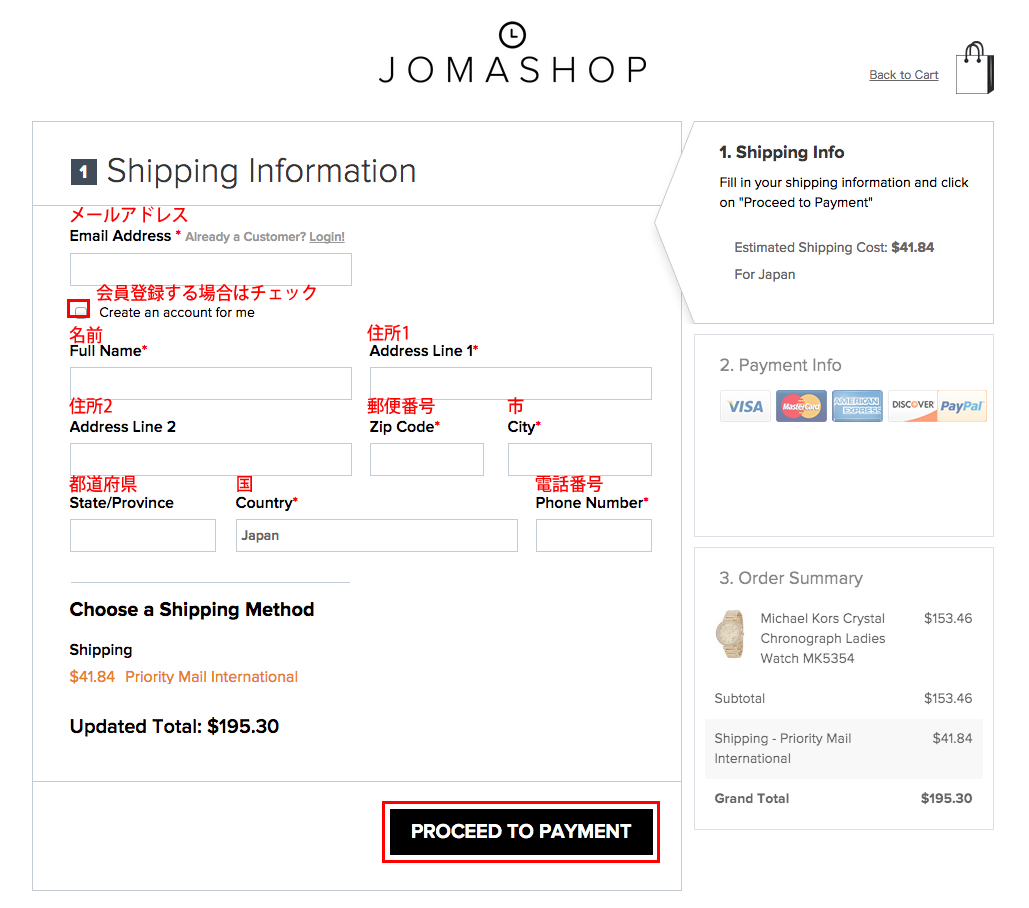This screenshot has width=1029, height=908.
Task: Focus the Email Address input field
Action: coord(211,270)
